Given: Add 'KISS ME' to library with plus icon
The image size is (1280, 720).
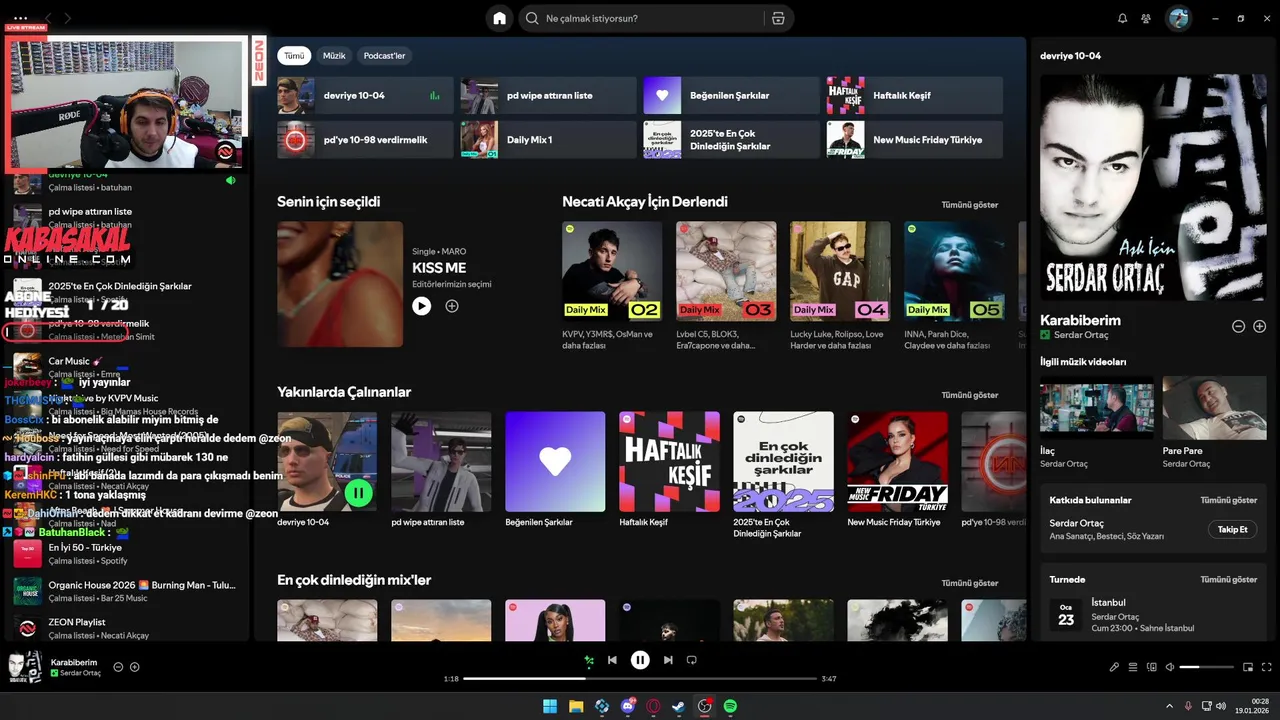Looking at the screenshot, I should [x=452, y=306].
